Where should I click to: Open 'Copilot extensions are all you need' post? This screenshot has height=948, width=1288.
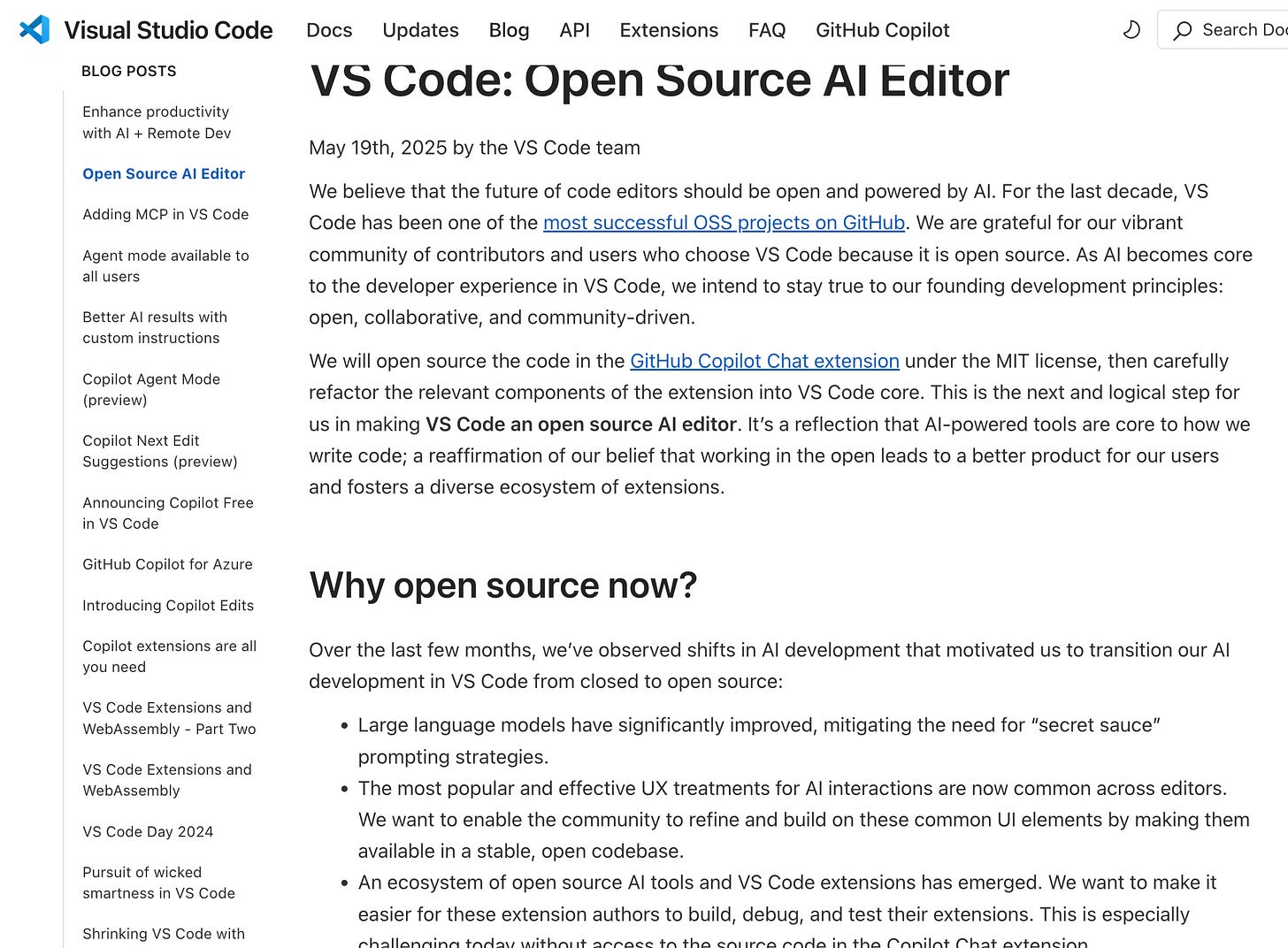170,656
